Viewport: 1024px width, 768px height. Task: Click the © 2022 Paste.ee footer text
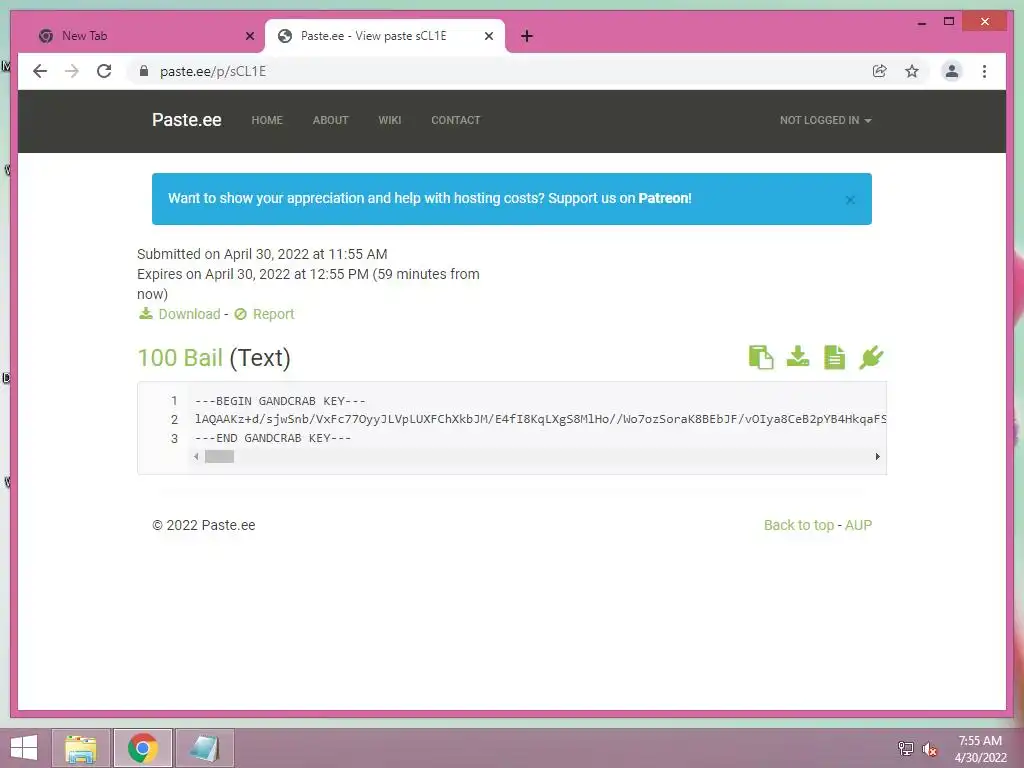click(x=204, y=525)
